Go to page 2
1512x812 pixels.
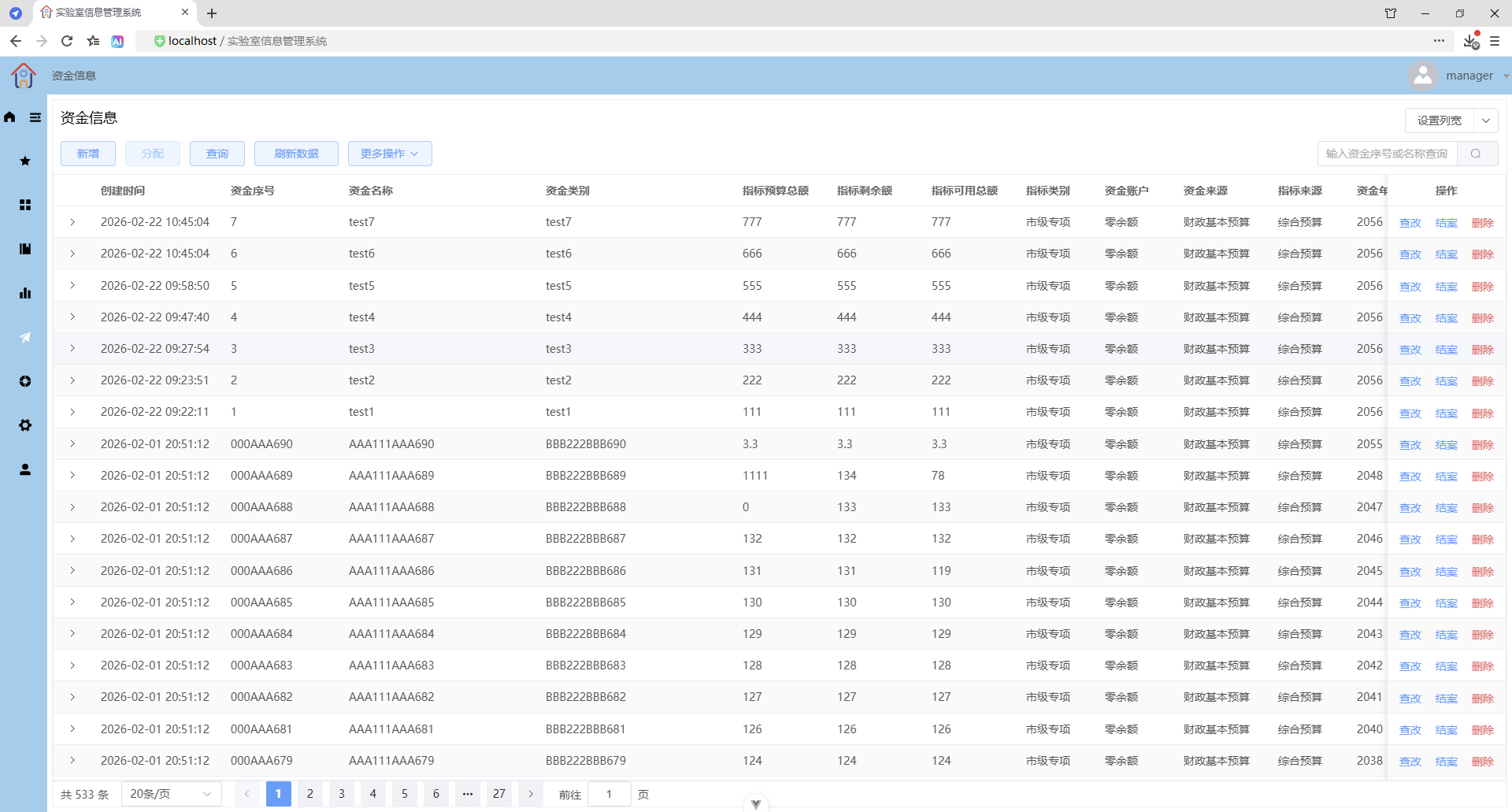point(310,794)
